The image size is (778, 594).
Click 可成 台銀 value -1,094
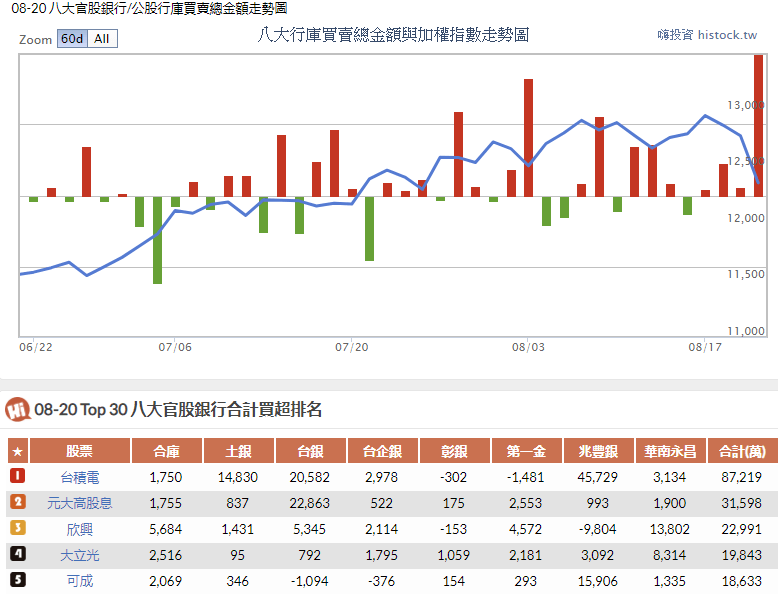310,581
